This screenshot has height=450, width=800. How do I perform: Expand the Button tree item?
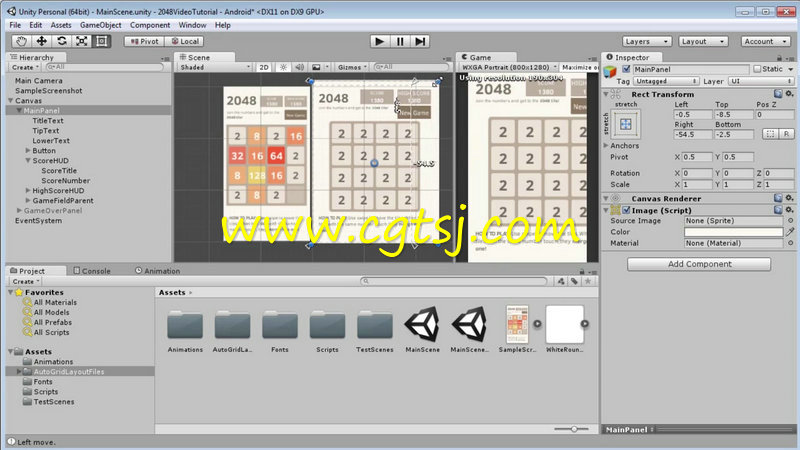(x=28, y=151)
